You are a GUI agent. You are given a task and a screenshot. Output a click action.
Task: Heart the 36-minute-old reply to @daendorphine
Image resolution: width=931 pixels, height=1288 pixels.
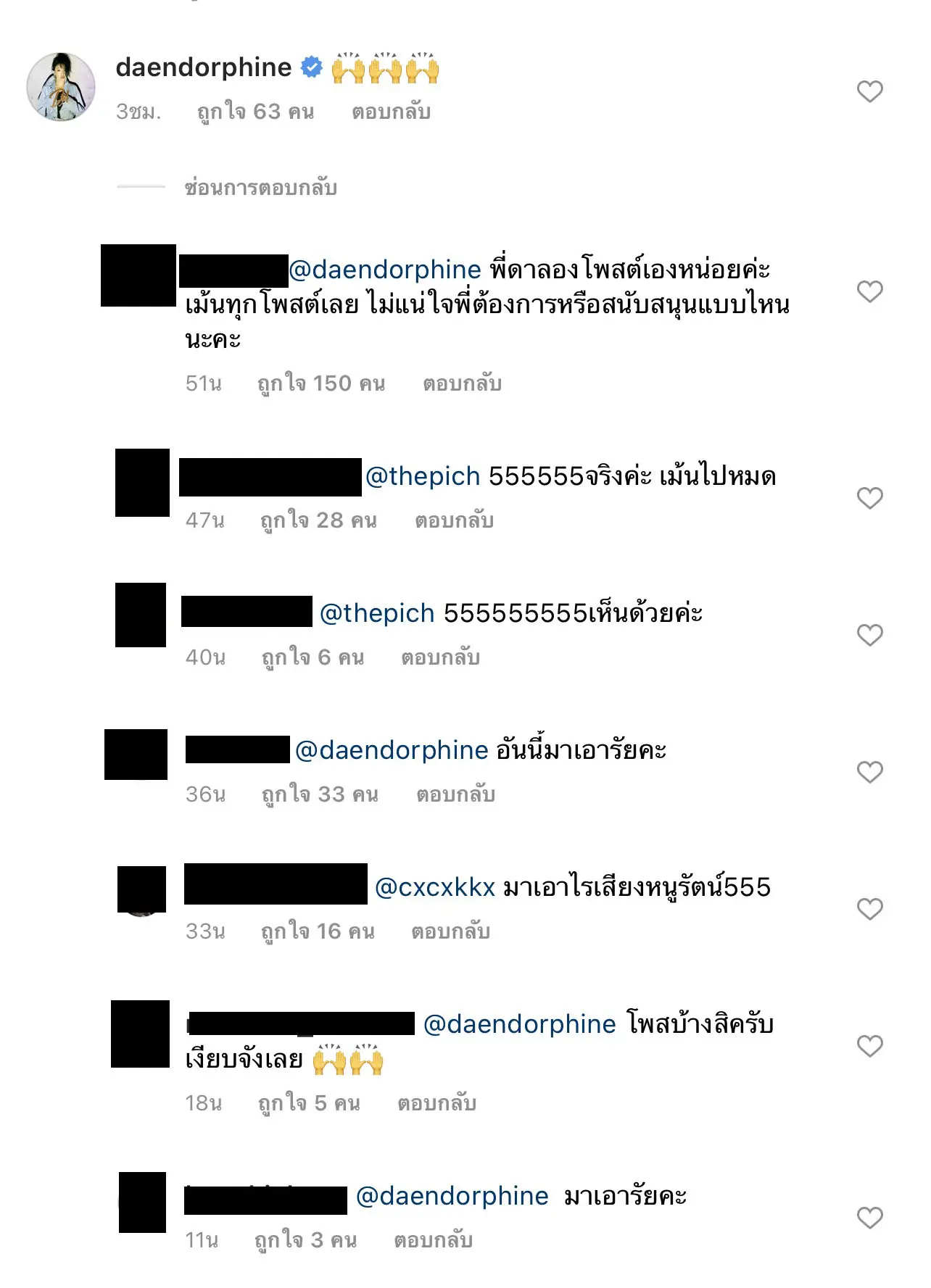click(869, 772)
